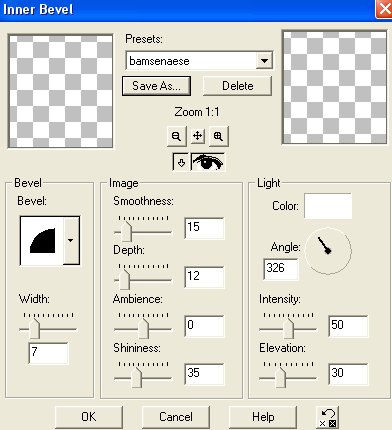Click the navigate preview crosshair icon
Viewport: 392px width, 430px height.
pos(197,136)
